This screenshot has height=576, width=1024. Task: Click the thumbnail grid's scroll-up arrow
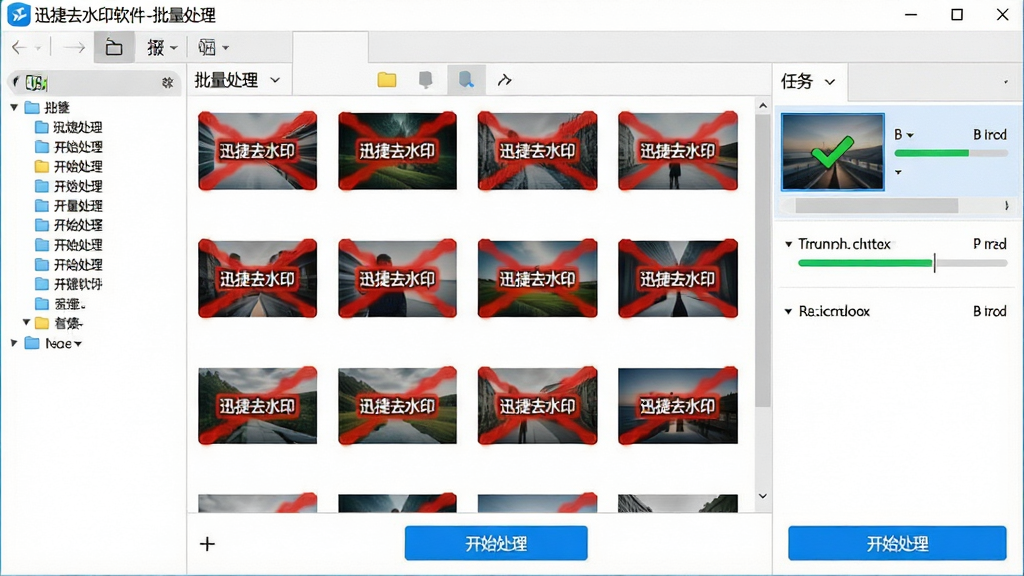click(762, 105)
